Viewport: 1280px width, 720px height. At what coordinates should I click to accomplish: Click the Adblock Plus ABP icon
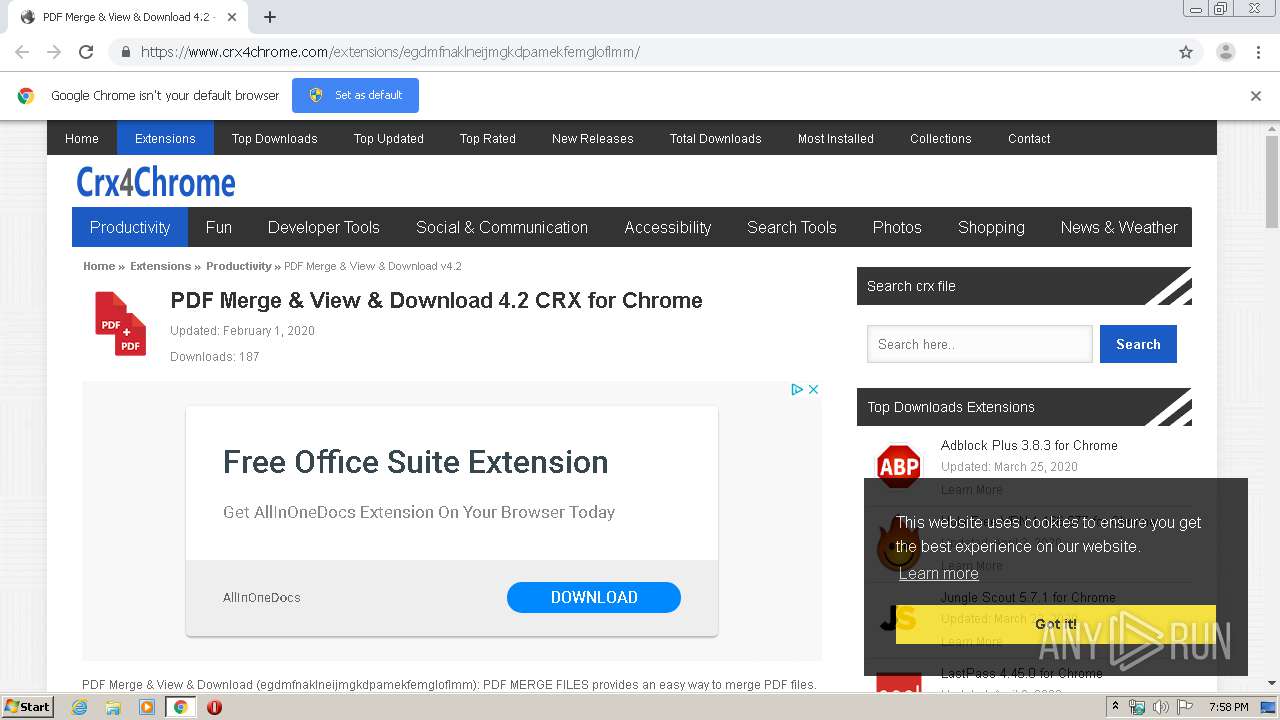[x=898, y=466]
